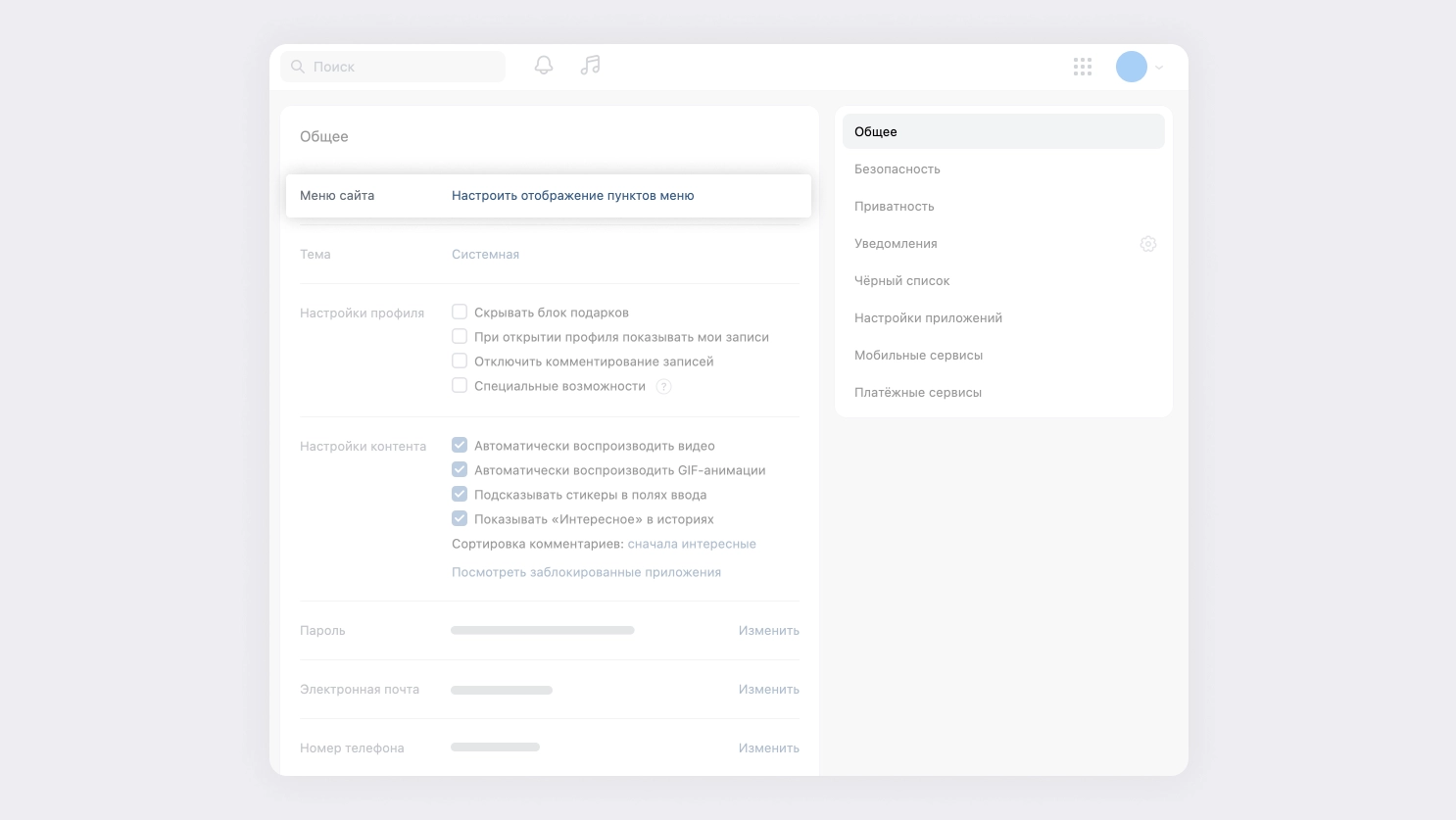Click the masked phone number bar
Image resolution: width=1456 pixels, height=820 pixels.
click(x=495, y=748)
